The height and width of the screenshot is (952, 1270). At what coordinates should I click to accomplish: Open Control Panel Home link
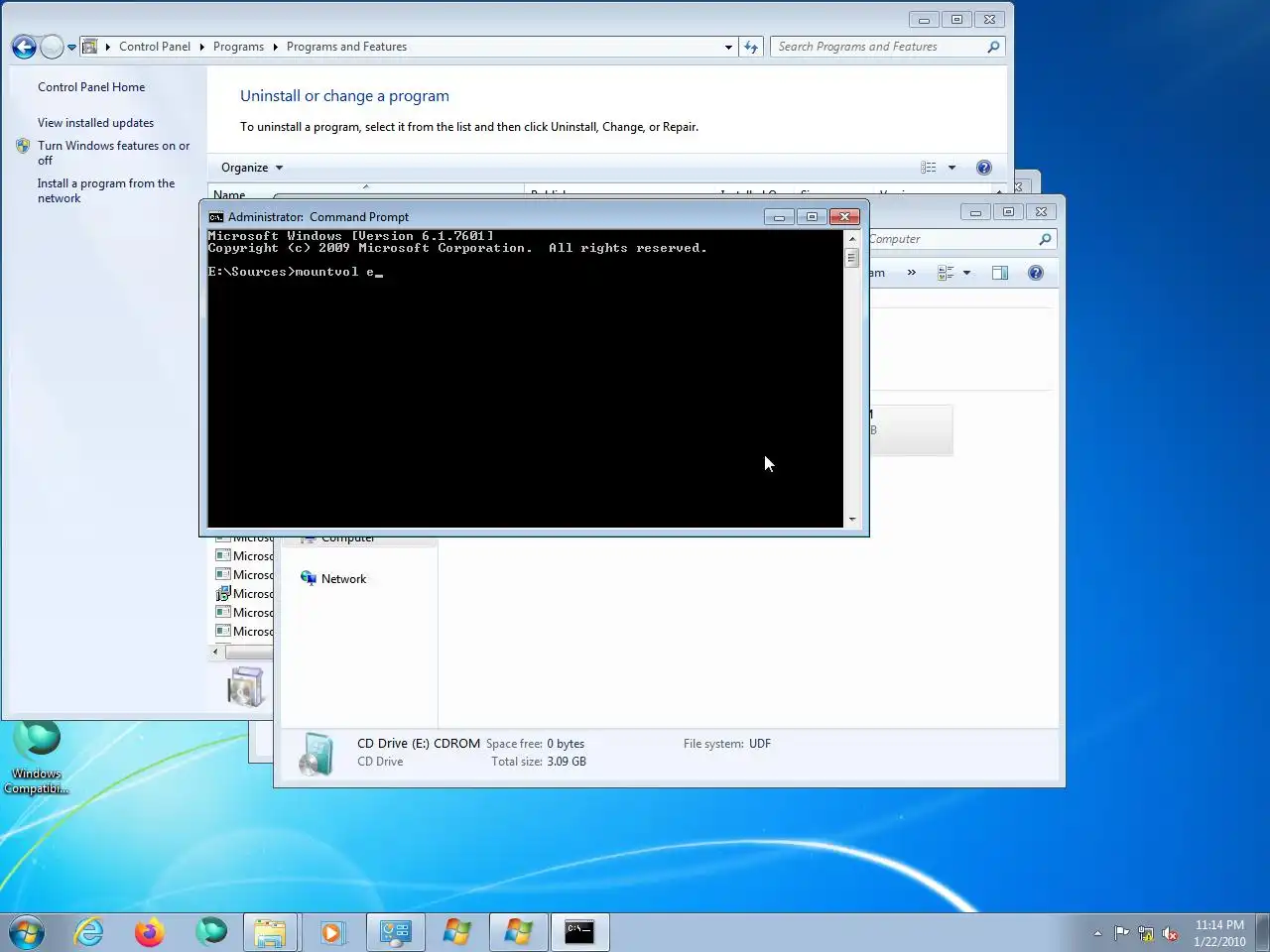pos(91,87)
